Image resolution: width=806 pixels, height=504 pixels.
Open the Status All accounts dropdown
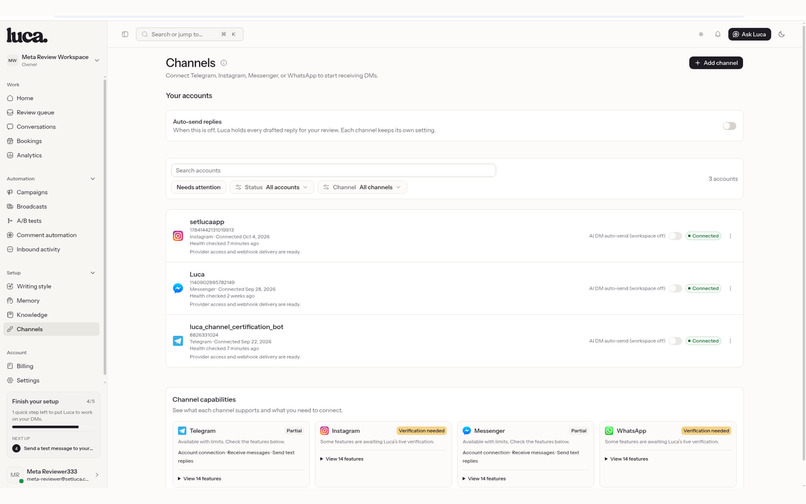point(271,187)
